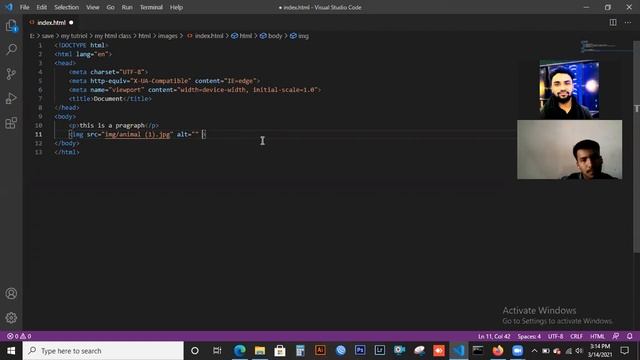Open the editor More Actions ellipsis
640x360 pixels.
(x=628, y=22)
